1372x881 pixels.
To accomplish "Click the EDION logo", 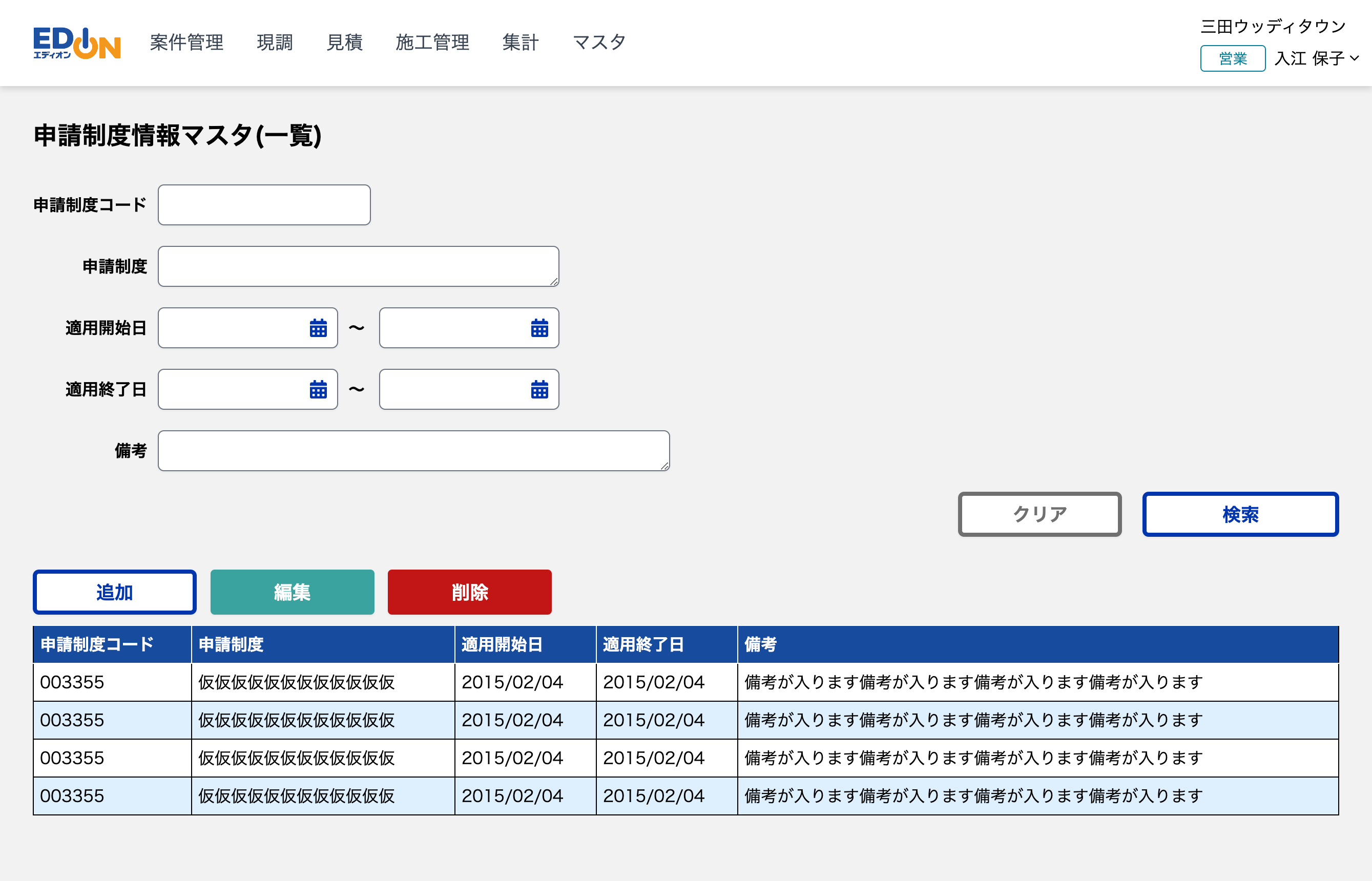I will pos(77,43).
